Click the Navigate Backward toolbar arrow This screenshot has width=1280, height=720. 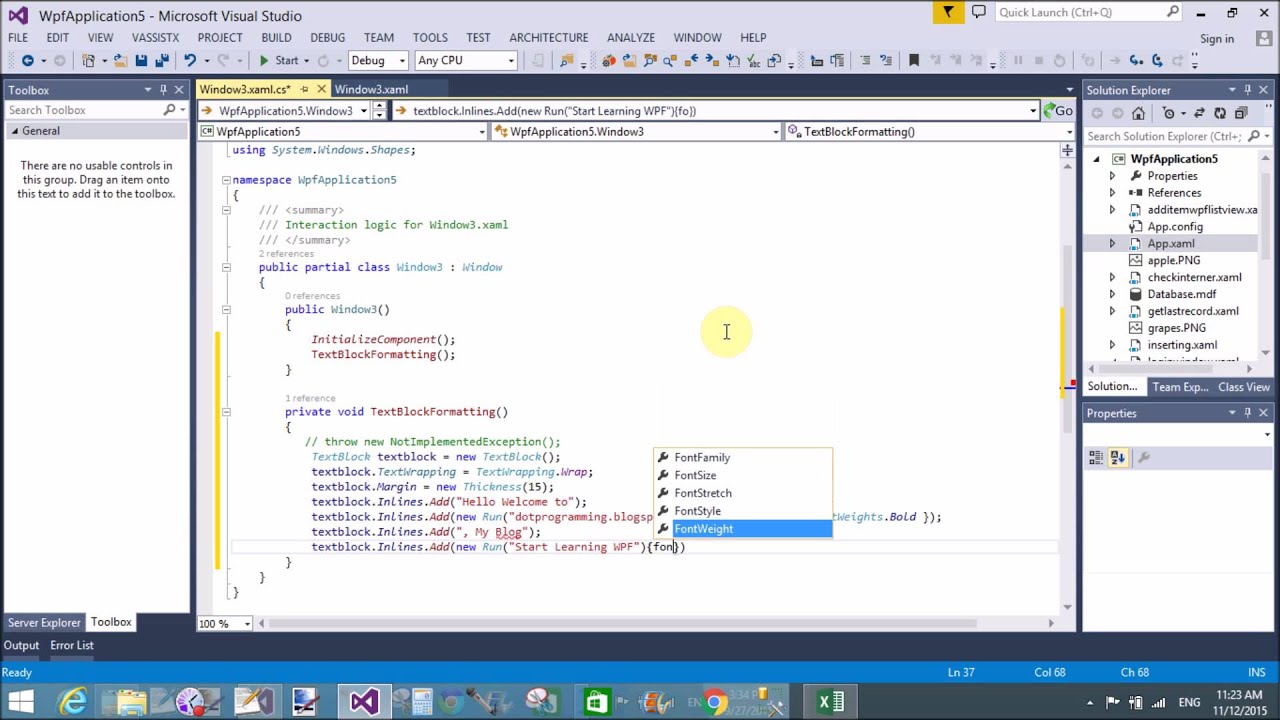(x=28, y=61)
